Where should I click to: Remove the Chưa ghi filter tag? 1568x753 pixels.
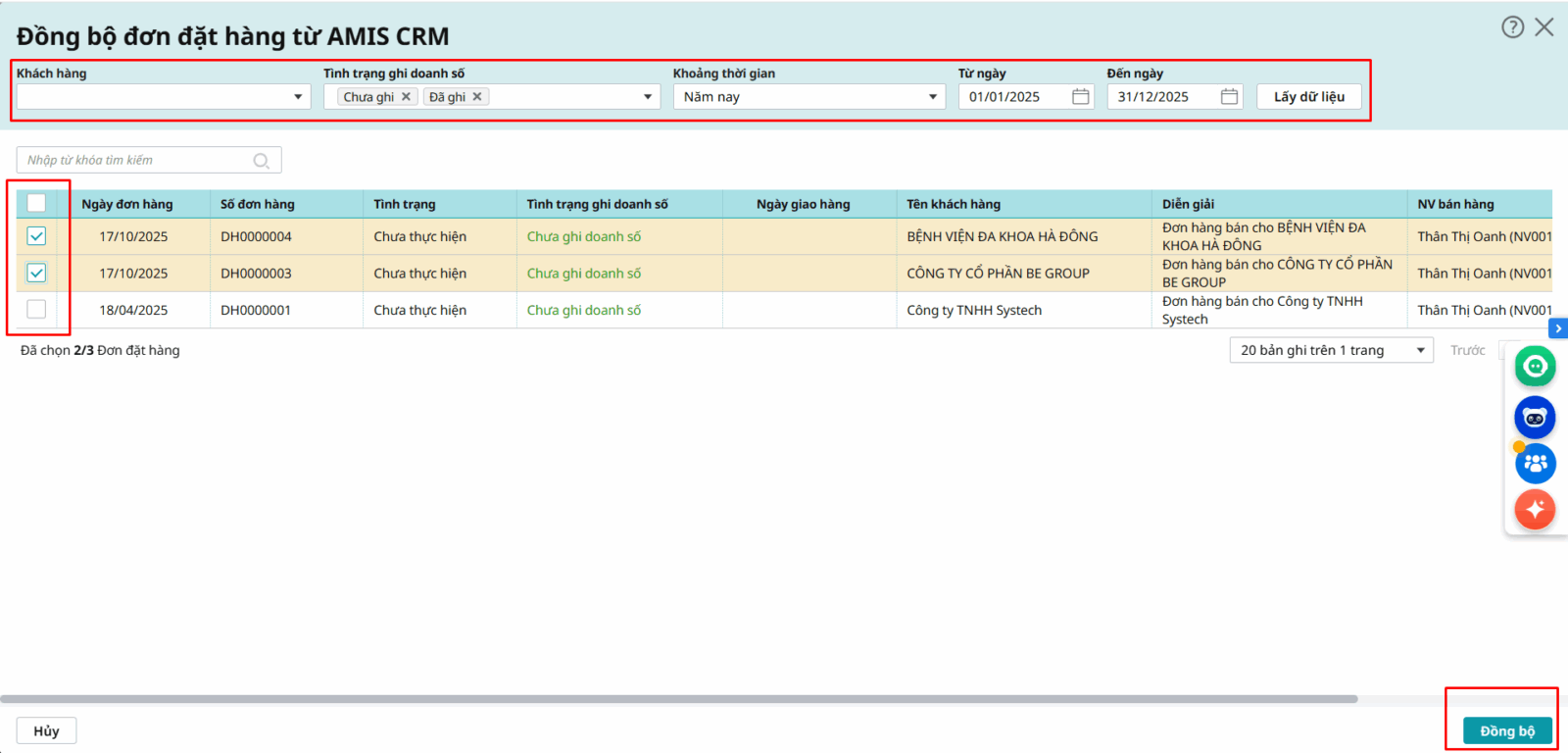click(406, 97)
